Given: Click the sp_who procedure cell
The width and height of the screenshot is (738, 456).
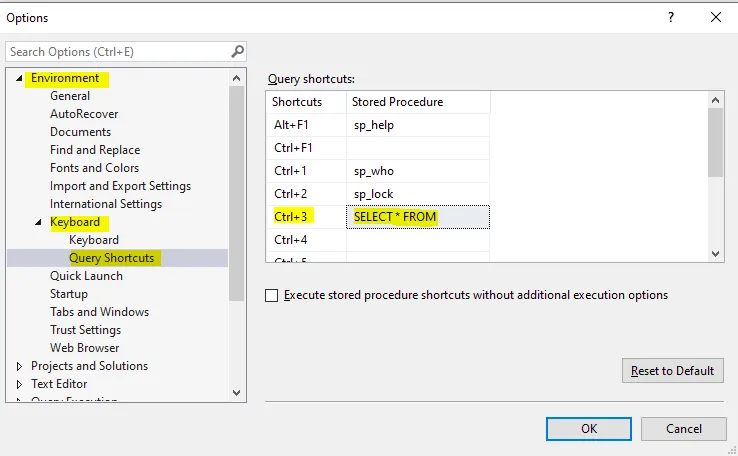Looking at the screenshot, I should coord(418,171).
